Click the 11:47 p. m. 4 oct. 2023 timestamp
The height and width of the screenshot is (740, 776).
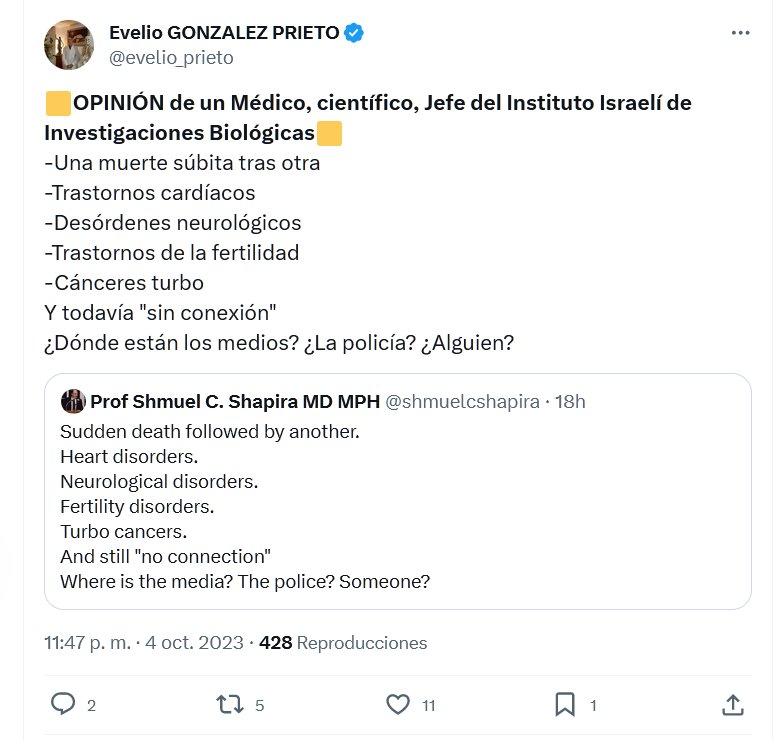click(144, 642)
